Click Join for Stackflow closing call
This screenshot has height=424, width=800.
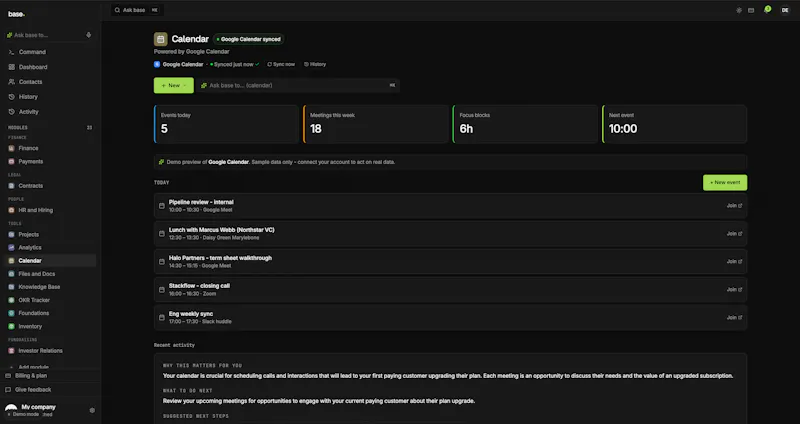coord(734,289)
